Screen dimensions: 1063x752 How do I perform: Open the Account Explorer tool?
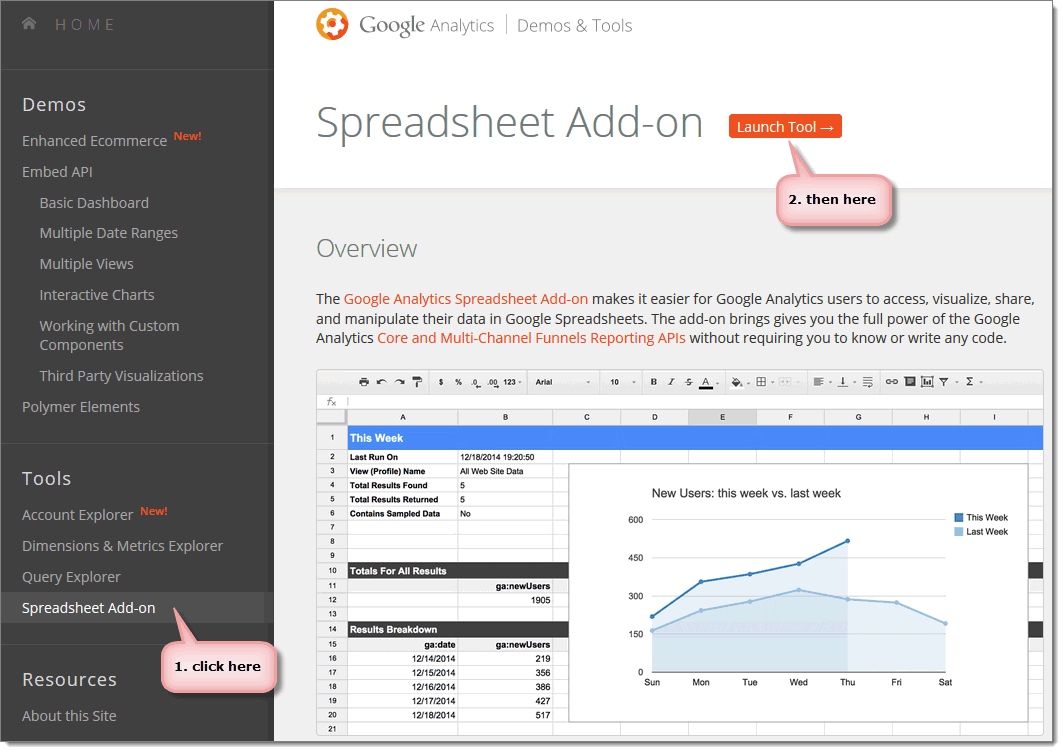[77, 515]
